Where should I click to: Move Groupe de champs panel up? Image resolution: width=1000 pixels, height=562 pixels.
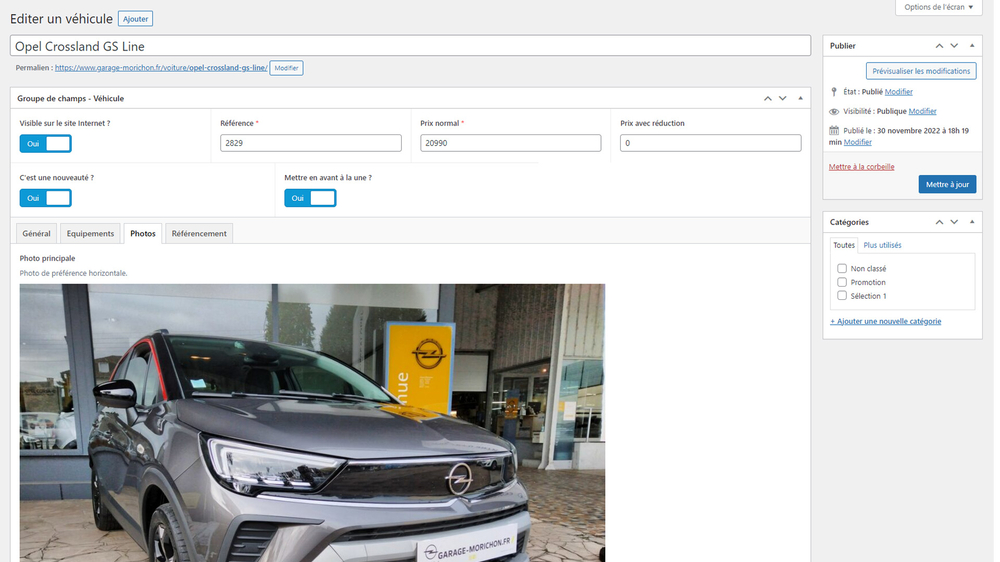[x=767, y=98]
